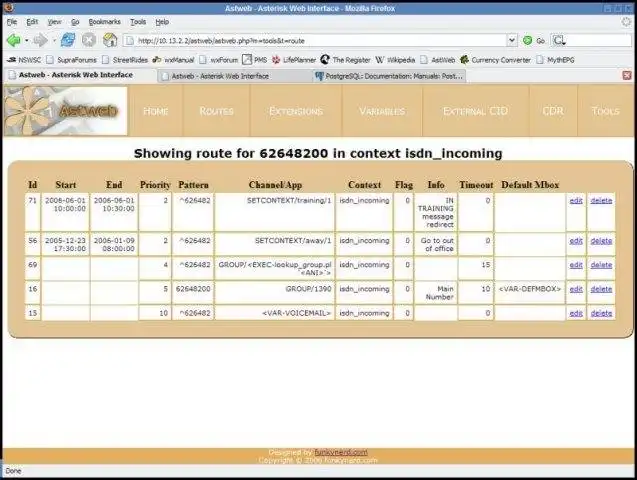This screenshot has width=637, height=480.
Task: Open the Back history dropdown arrow
Action: [x=26, y=40]
